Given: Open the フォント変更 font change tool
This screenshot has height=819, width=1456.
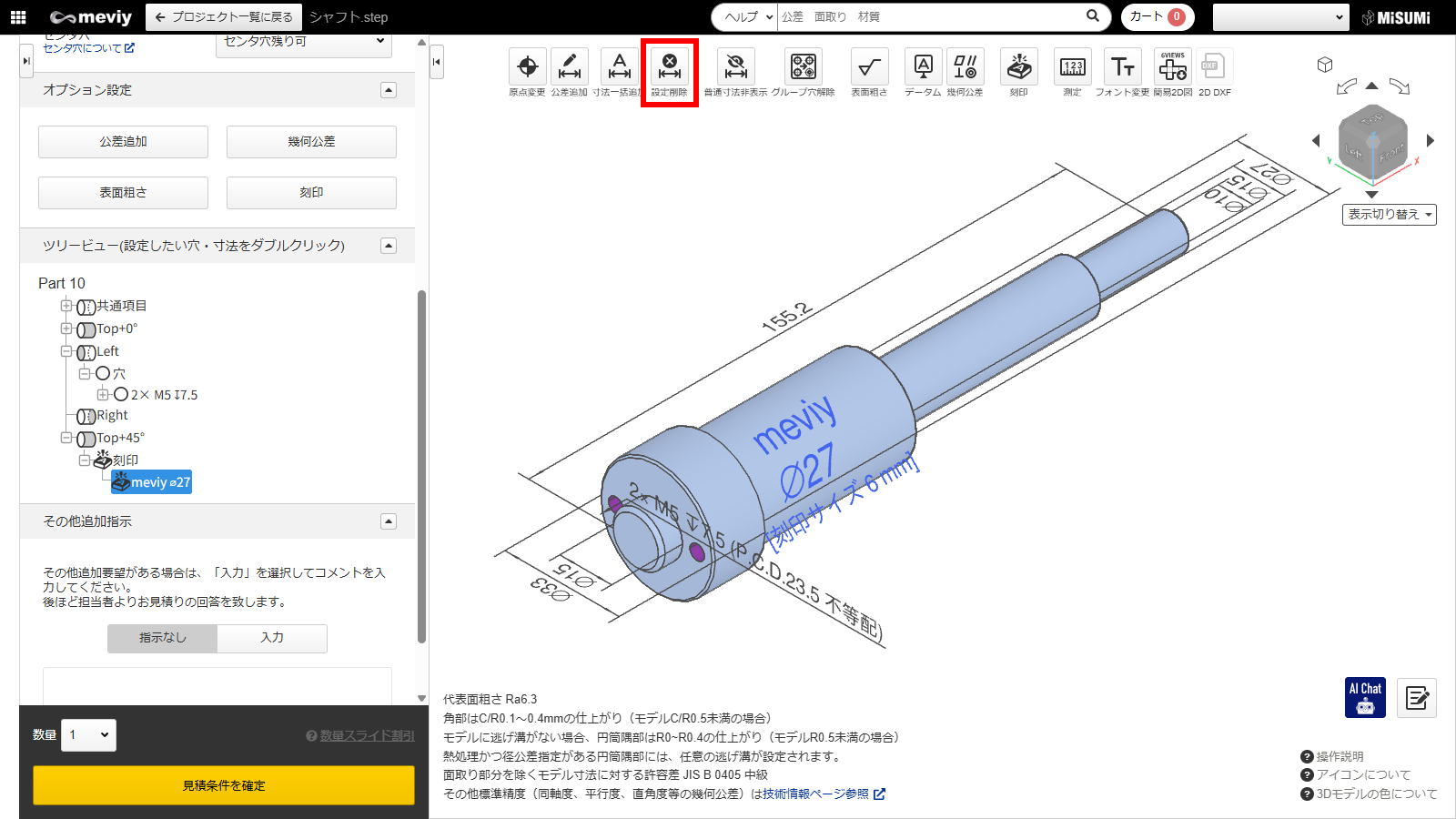Looking at the screenshot, I should pyautogui.click(x=1122, y=67).
